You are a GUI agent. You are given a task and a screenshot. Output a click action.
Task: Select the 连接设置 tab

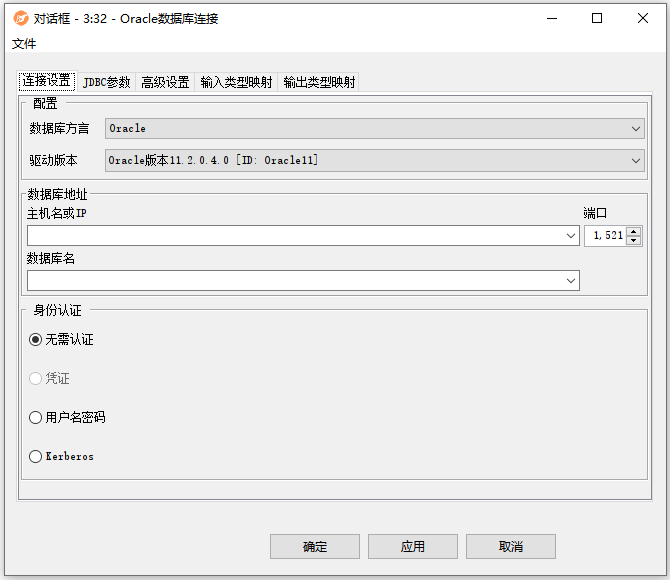click(x=47, y=81)
